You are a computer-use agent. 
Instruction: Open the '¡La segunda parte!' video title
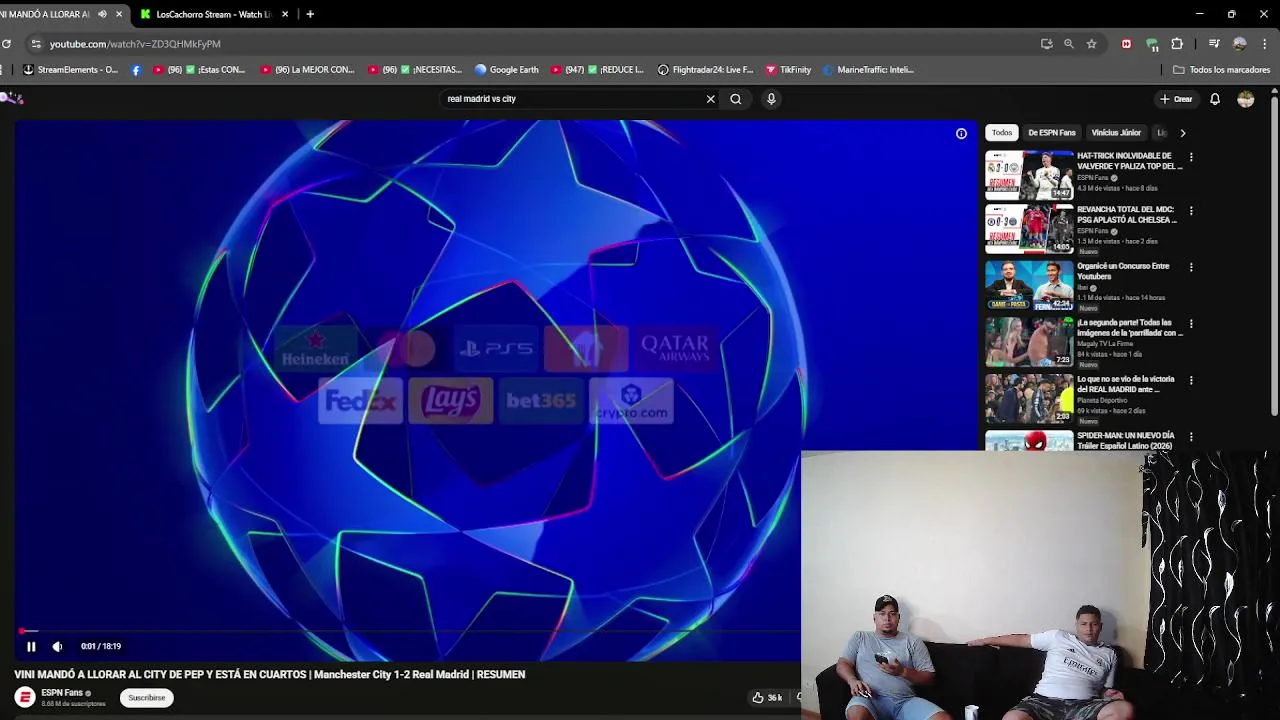[x=1129, y=328]
